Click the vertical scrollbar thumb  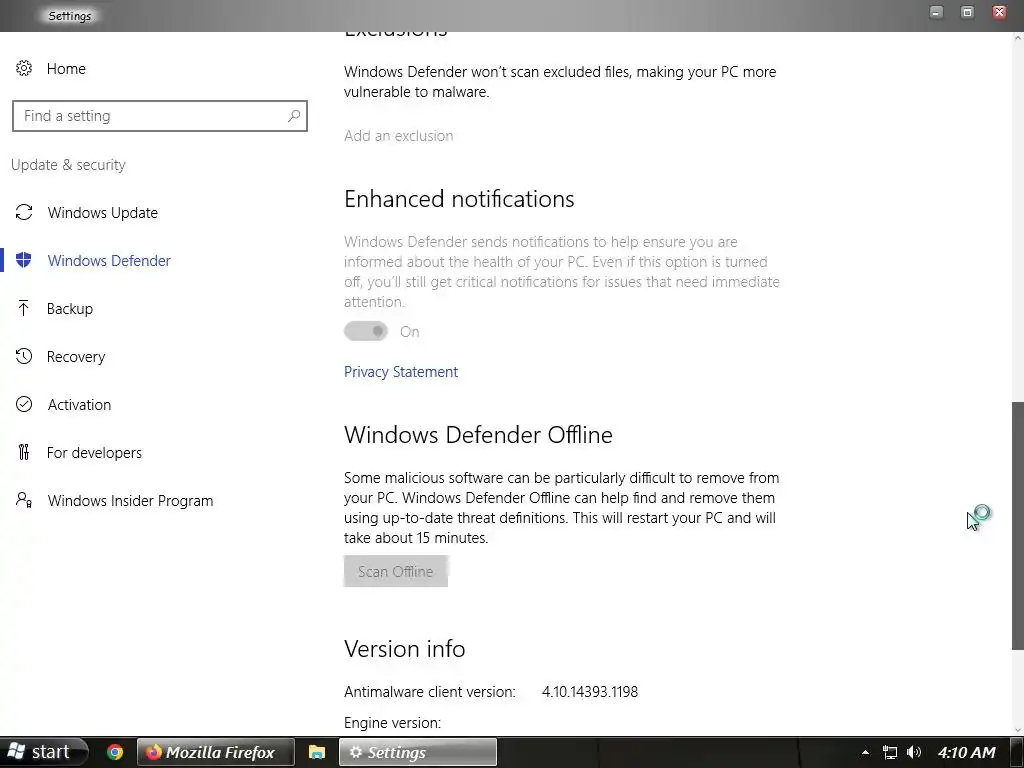point(1017,526)
